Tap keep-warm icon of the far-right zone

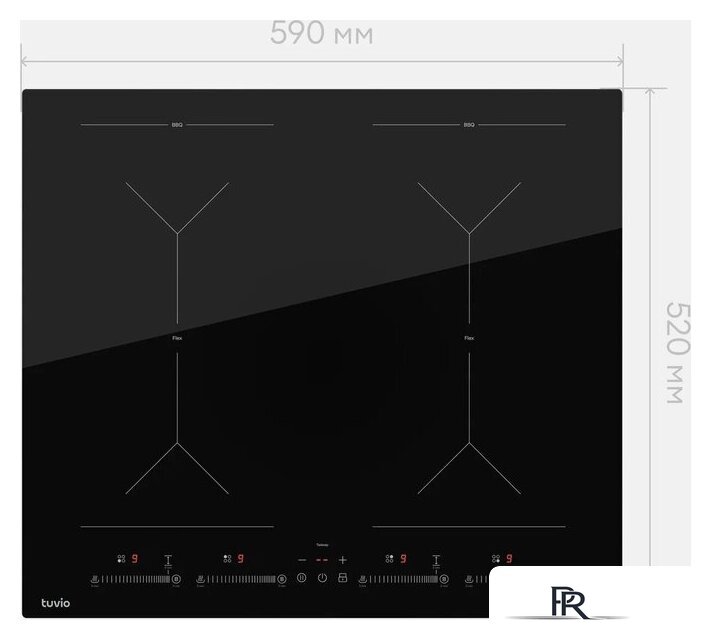(469, 579)
